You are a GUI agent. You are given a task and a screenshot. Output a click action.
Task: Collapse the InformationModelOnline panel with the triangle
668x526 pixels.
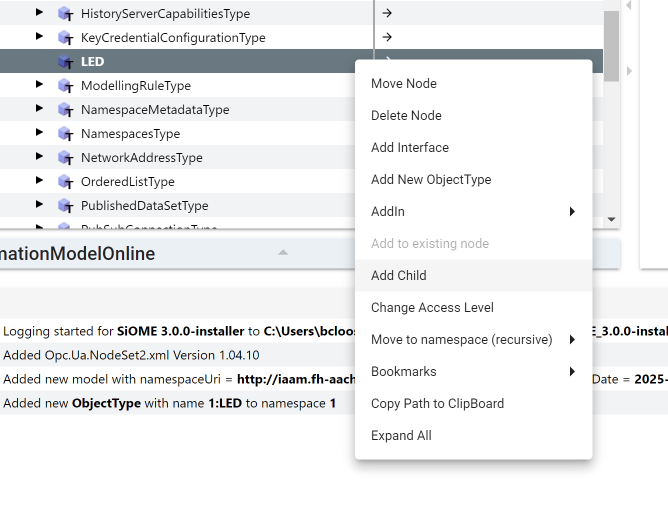tap(283, 253)
